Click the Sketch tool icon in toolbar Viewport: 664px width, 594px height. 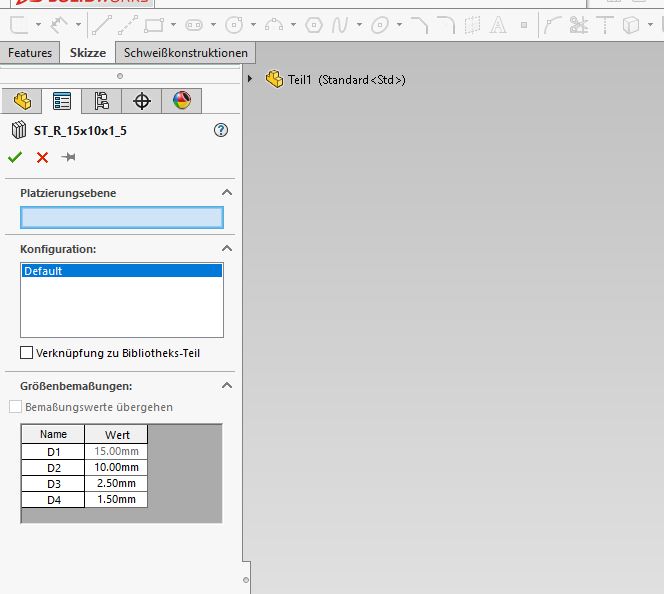point(19,25)
